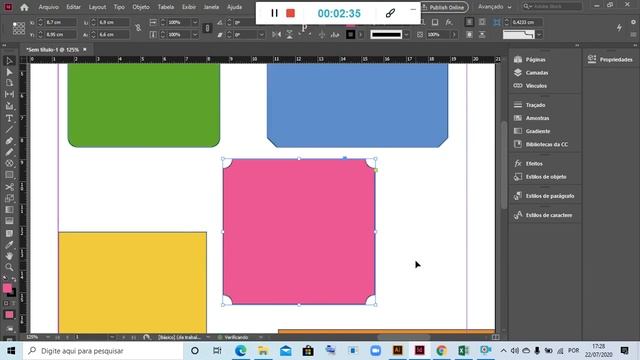Screen dimensions: 640x360
Task: Select the Gradient Swatch tool
Action: pyautogui.click(x=9, y=210)
